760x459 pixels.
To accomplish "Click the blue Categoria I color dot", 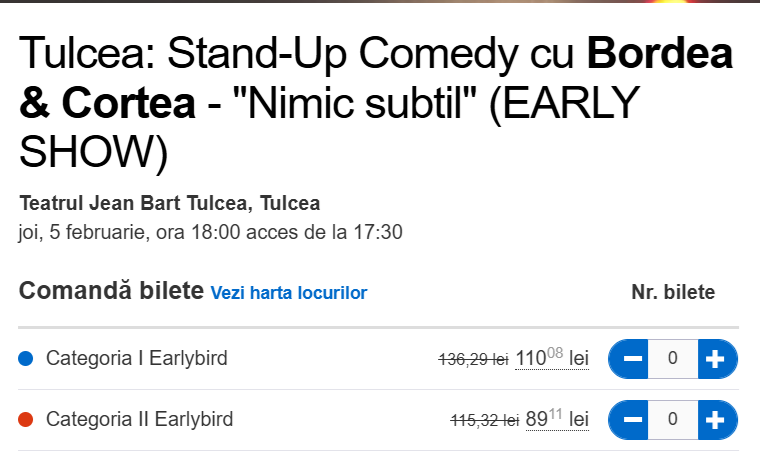I will (x=27, y=359).
